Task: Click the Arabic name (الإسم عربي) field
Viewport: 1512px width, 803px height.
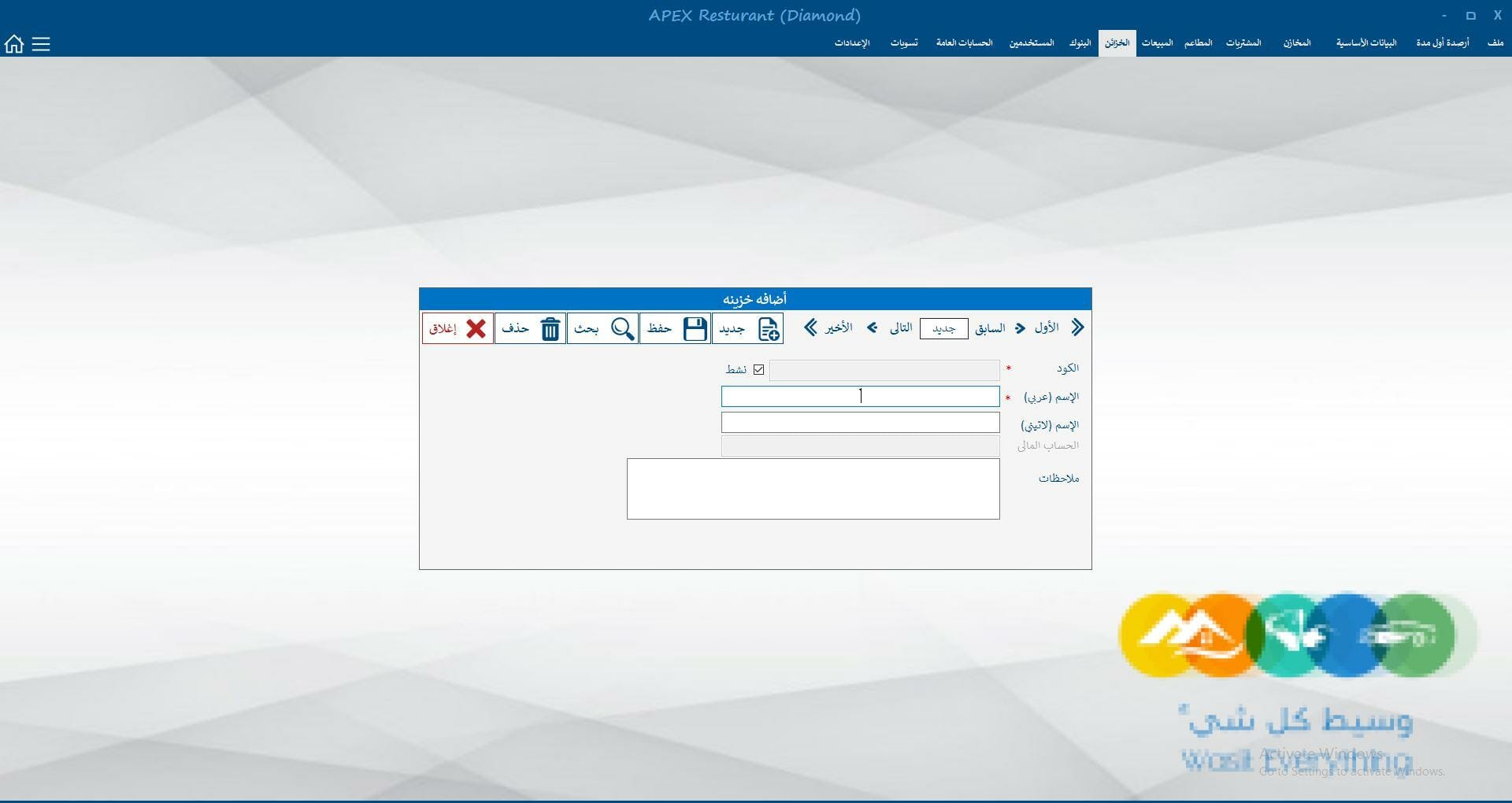Action: click(x=860, y=397)
